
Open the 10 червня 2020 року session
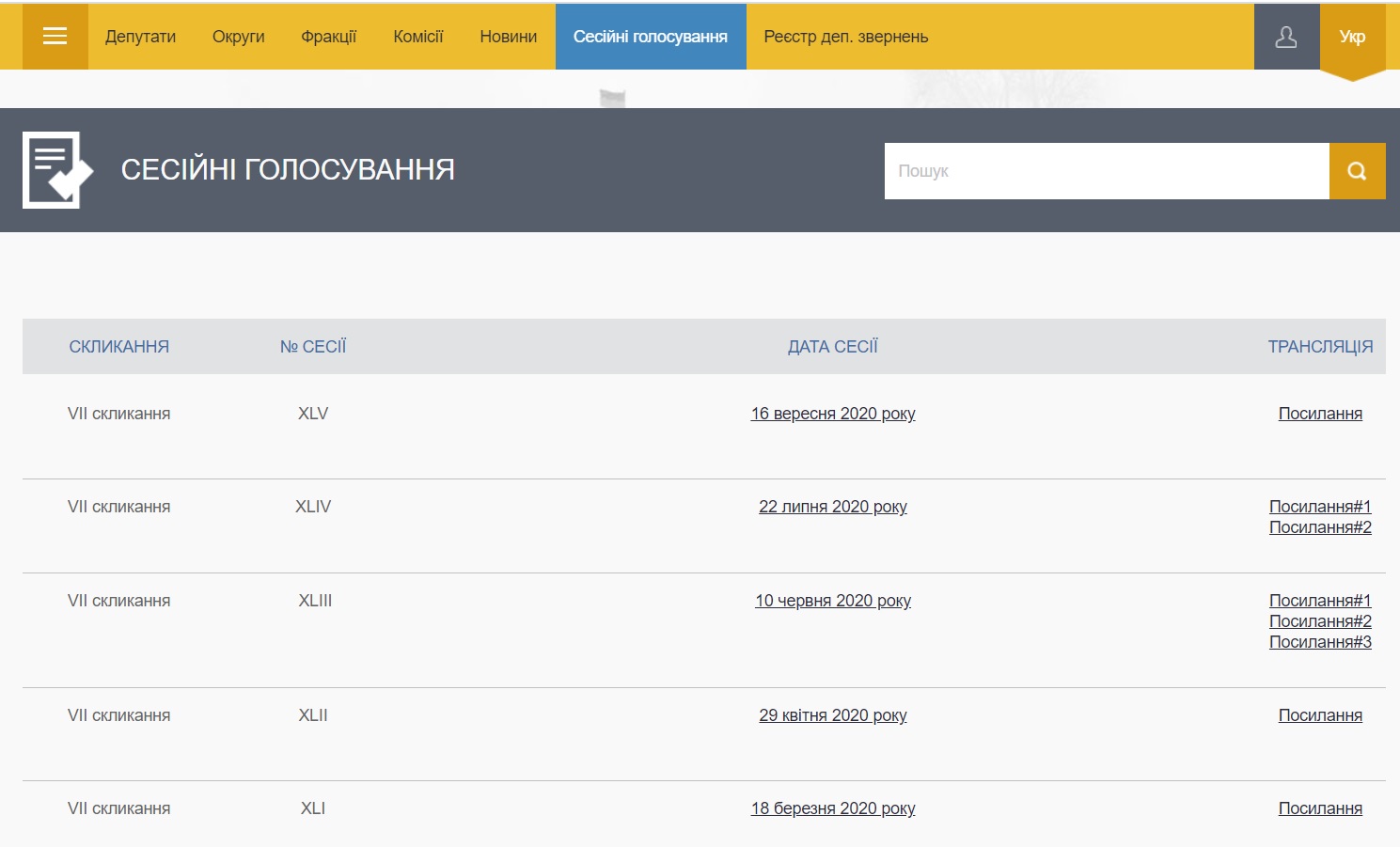click(x=832, y=601)
